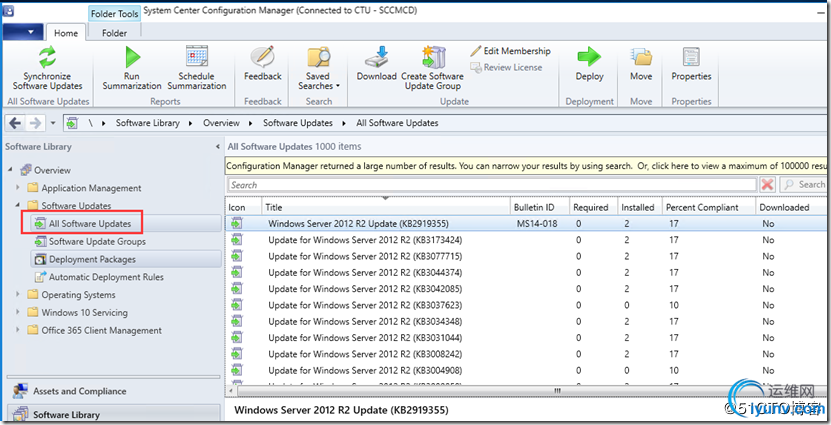Select update row KB3042085
This screenshot has height=425, width=831.
(x=526, y=289)
